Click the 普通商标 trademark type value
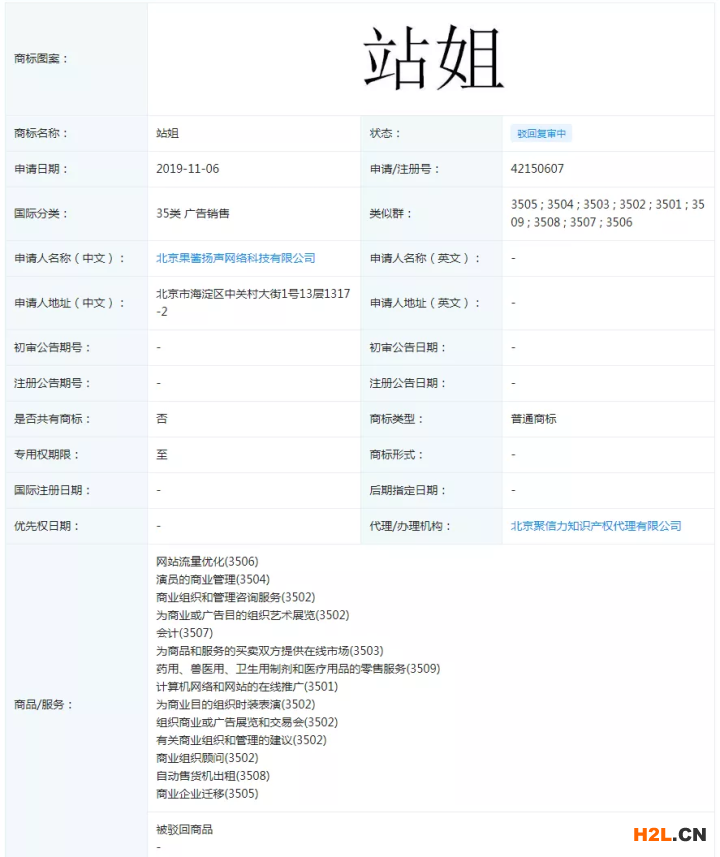This screenshot has width=720, height=857. click(x=533, y=419)
